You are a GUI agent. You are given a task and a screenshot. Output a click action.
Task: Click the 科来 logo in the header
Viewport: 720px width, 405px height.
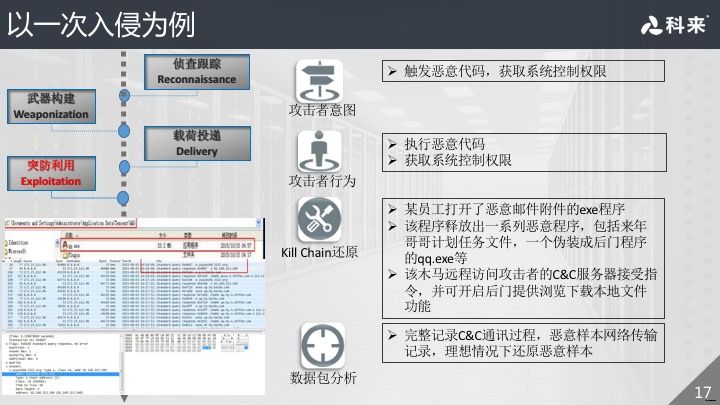point(674,25)
